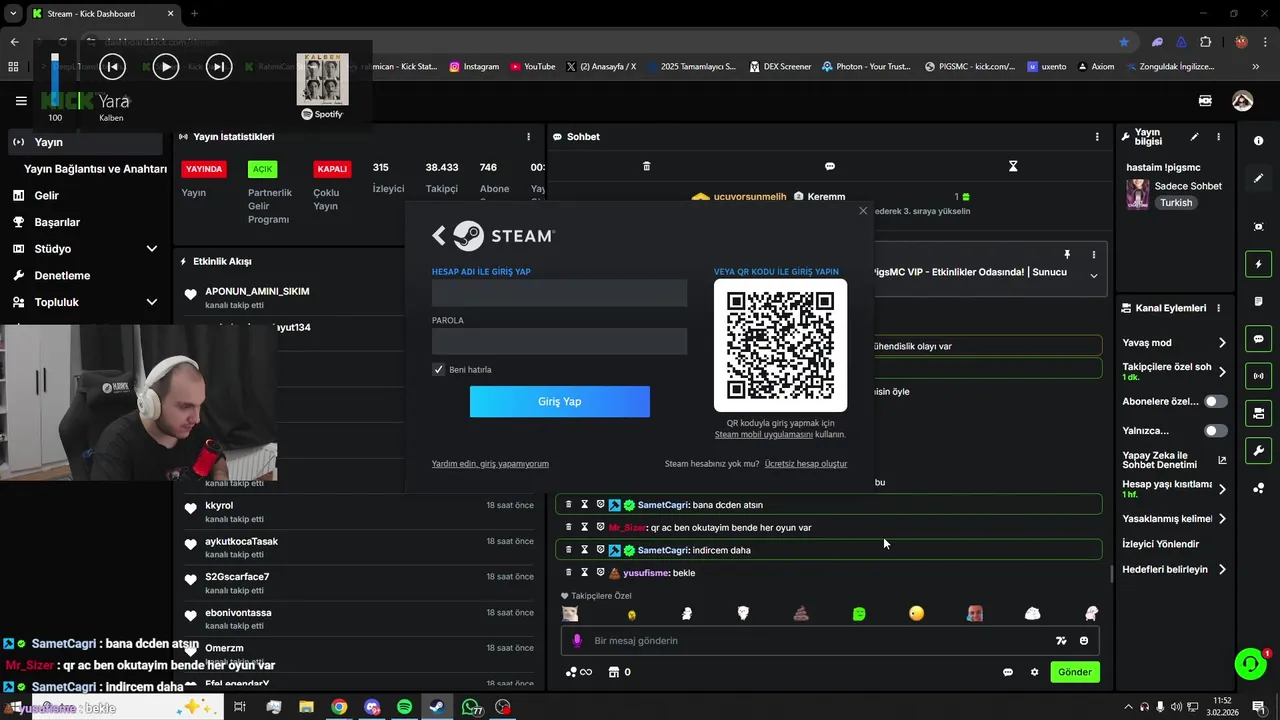Open the Kick sidebar hamburger menu
The width and height of the screenshot is (1280, 720).
(21, 101)
